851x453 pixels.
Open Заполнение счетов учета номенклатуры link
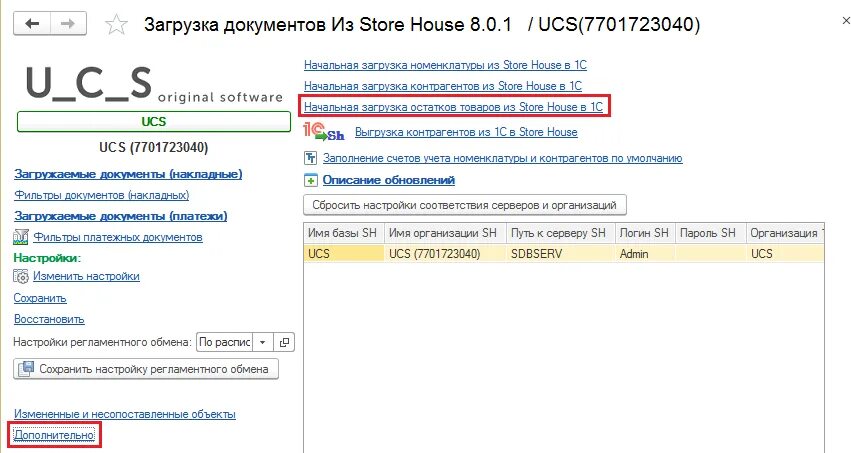coord(503,158)
